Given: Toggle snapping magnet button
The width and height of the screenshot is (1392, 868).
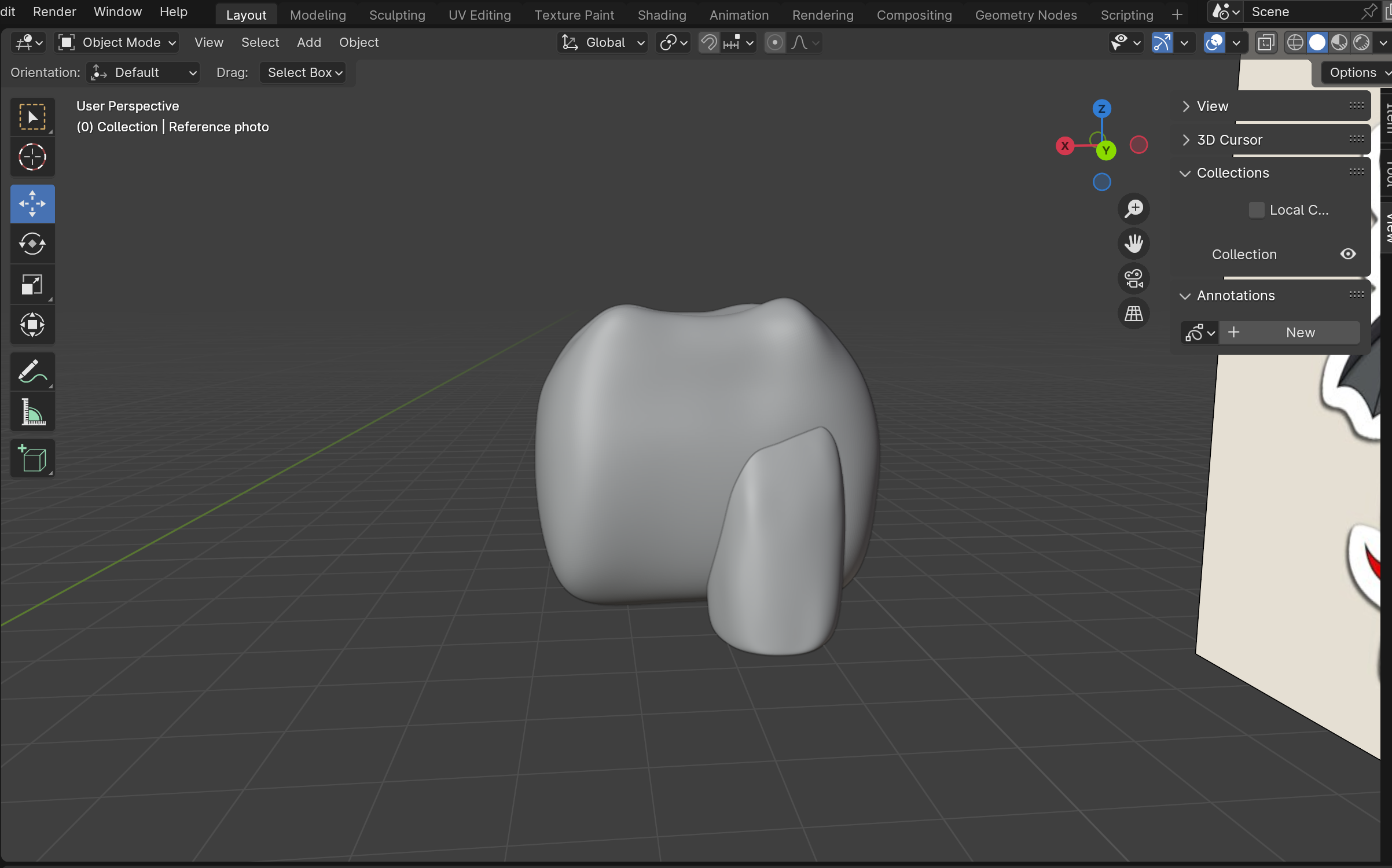Looking at the screenshot, I should (708, 42).
